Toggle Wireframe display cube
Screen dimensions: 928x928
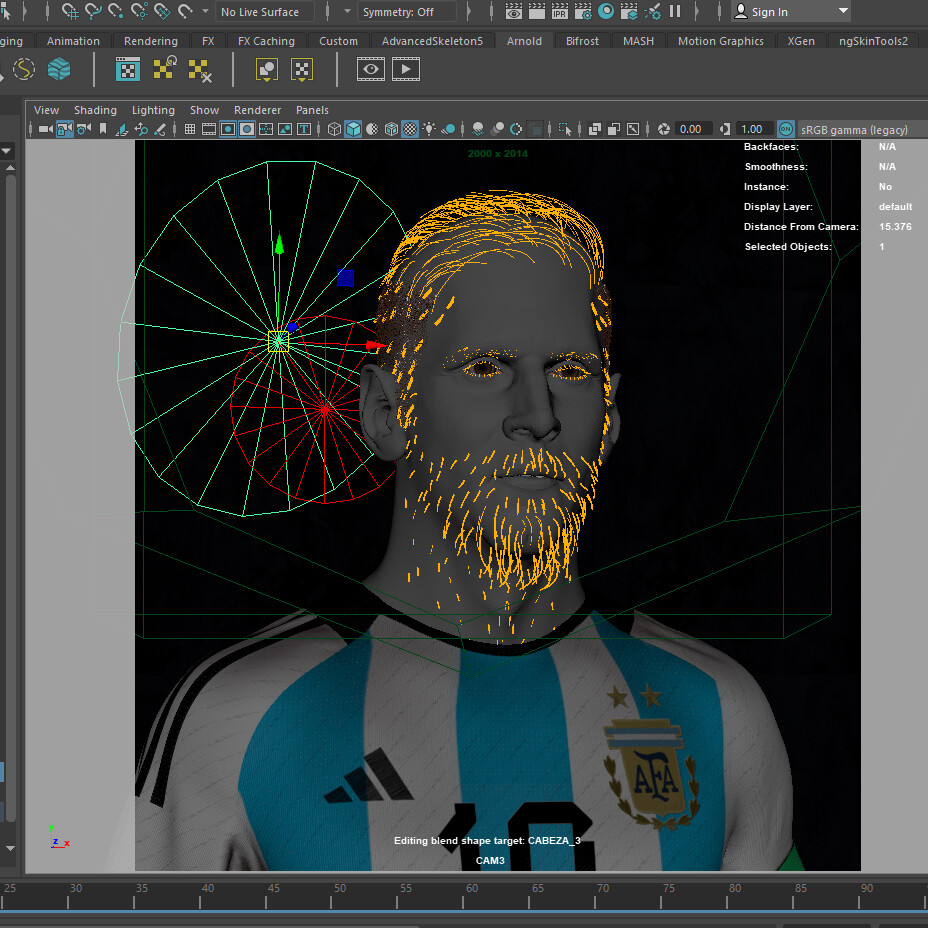tap(334, 129)
